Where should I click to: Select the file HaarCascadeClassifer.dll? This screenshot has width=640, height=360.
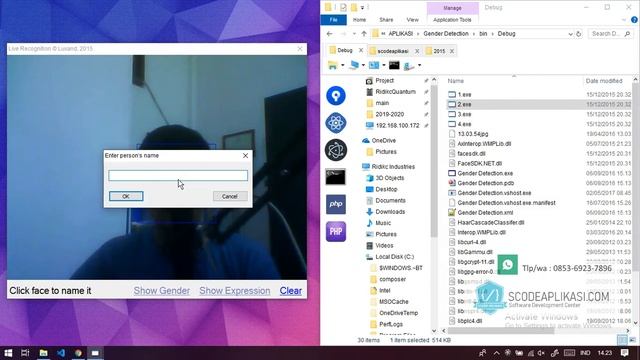click(x=491, y=222)
